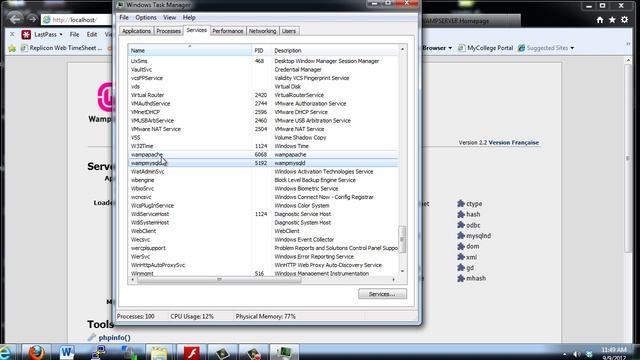Select the WinHttpAutoProxySvc service row
This screenshot has width=640, height=360.
pyautogui.click(x=263, y=265)
